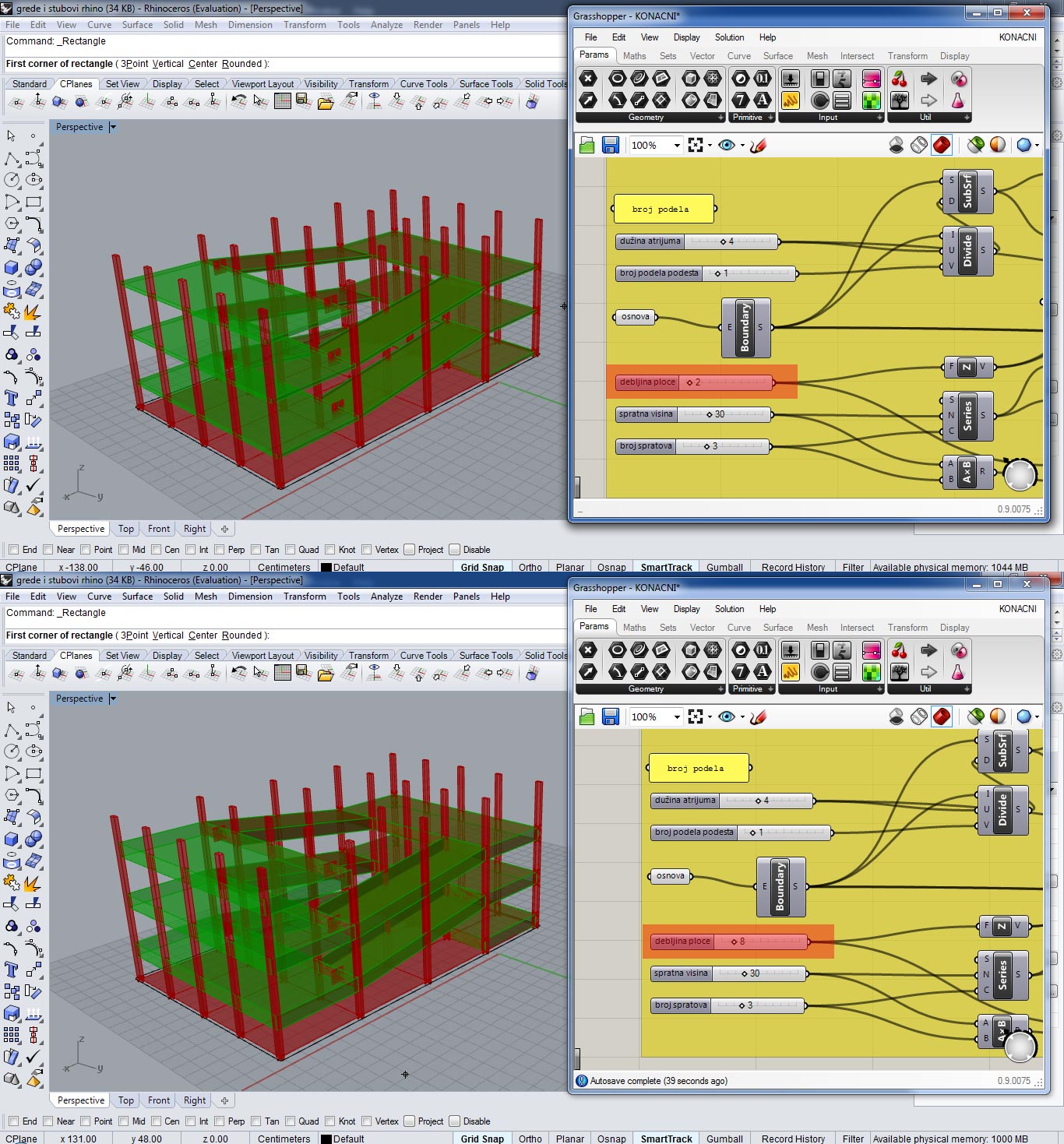Choose the Integer '7' primitive icon in upper Grasshopper
The width and height of the screenshot is (1064, 1144).
click(741, 100)
